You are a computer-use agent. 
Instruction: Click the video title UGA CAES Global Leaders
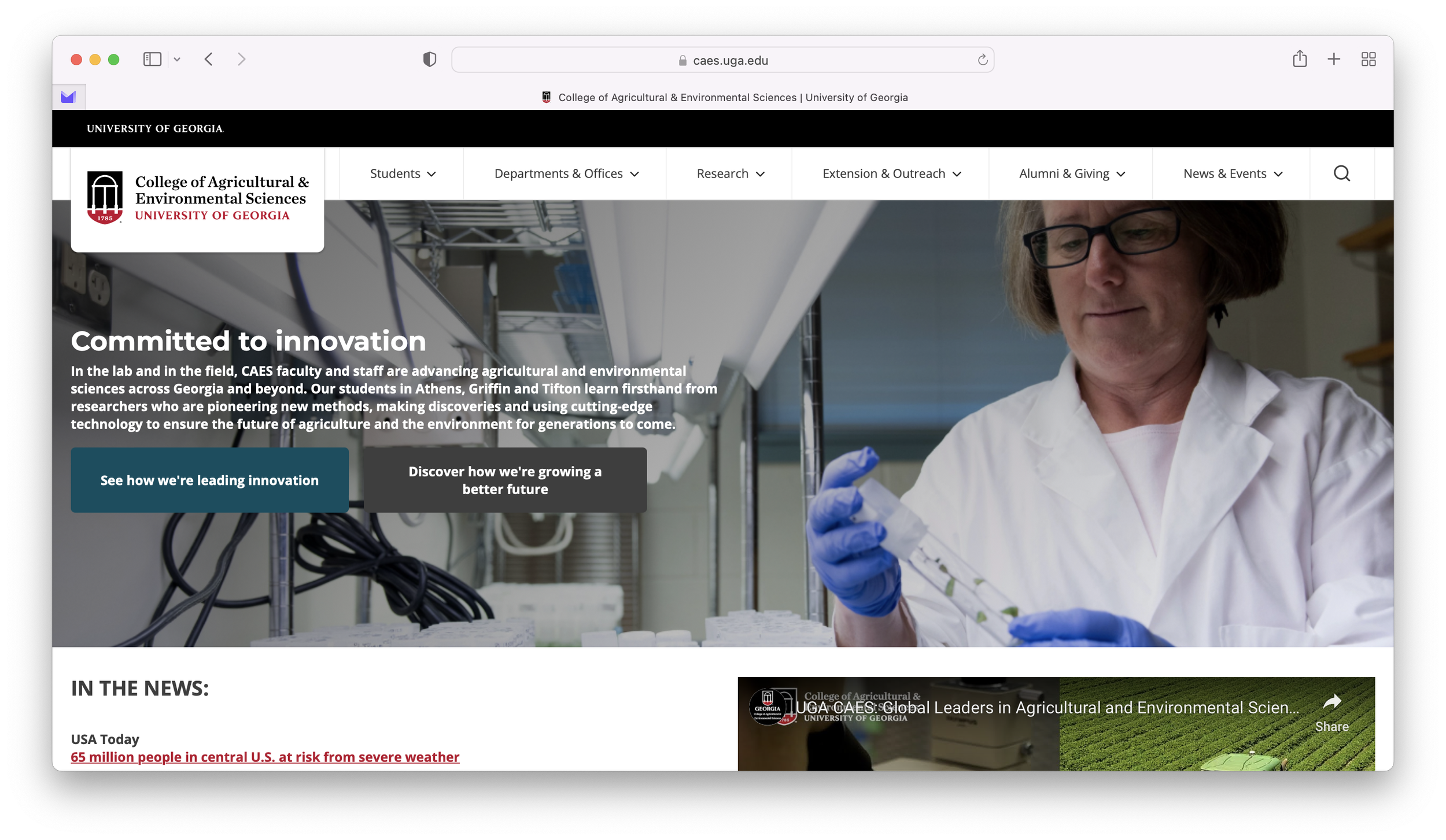pos(1047,708)
